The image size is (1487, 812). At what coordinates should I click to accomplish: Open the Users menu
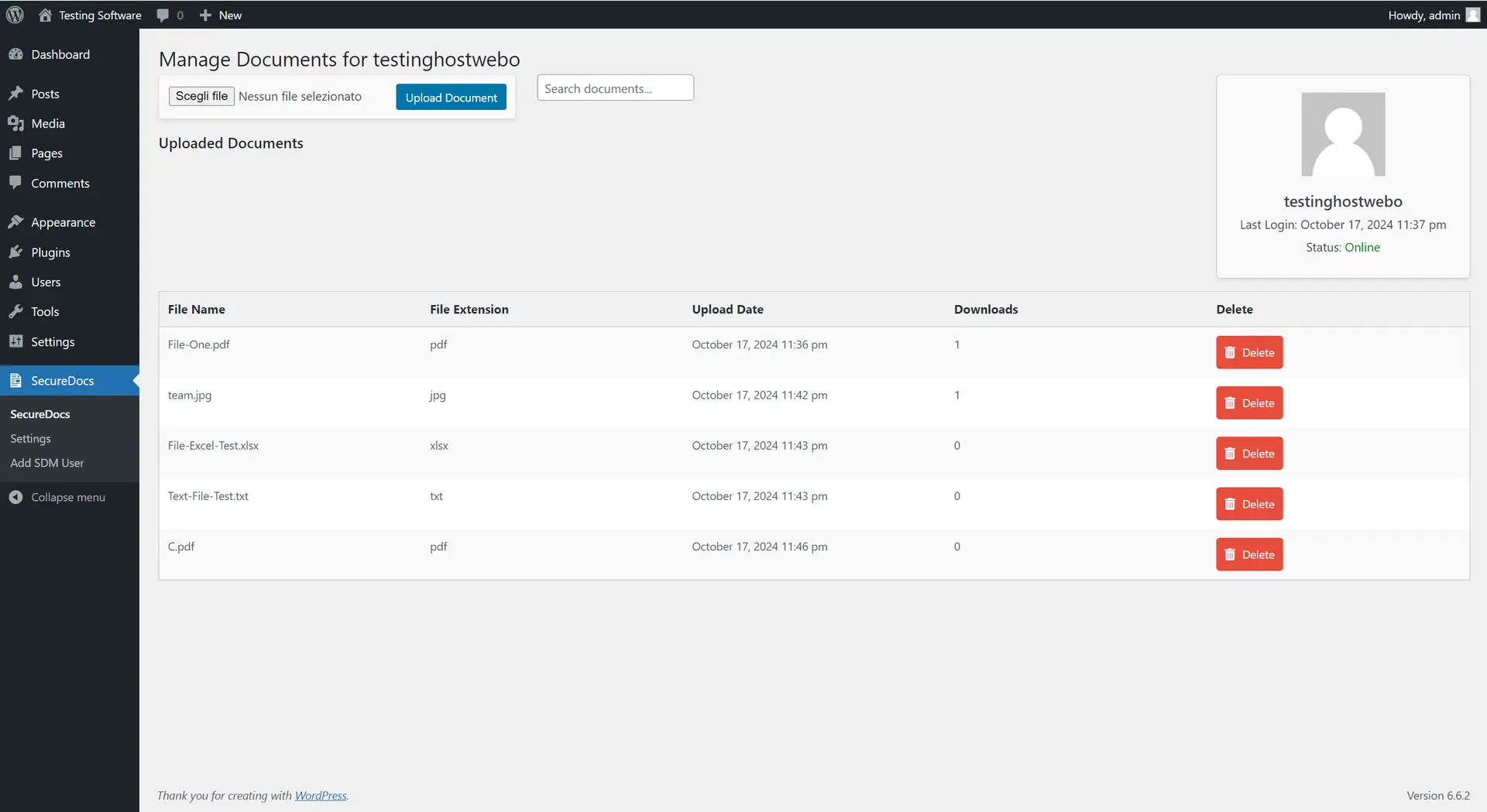(46, 283)
